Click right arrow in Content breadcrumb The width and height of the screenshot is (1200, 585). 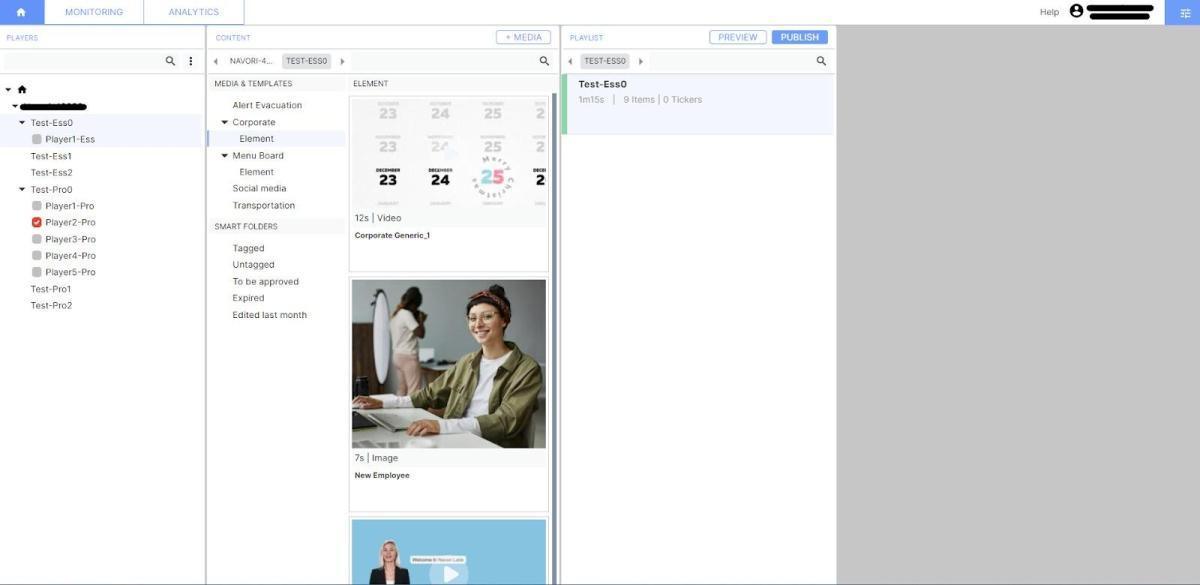342,61
